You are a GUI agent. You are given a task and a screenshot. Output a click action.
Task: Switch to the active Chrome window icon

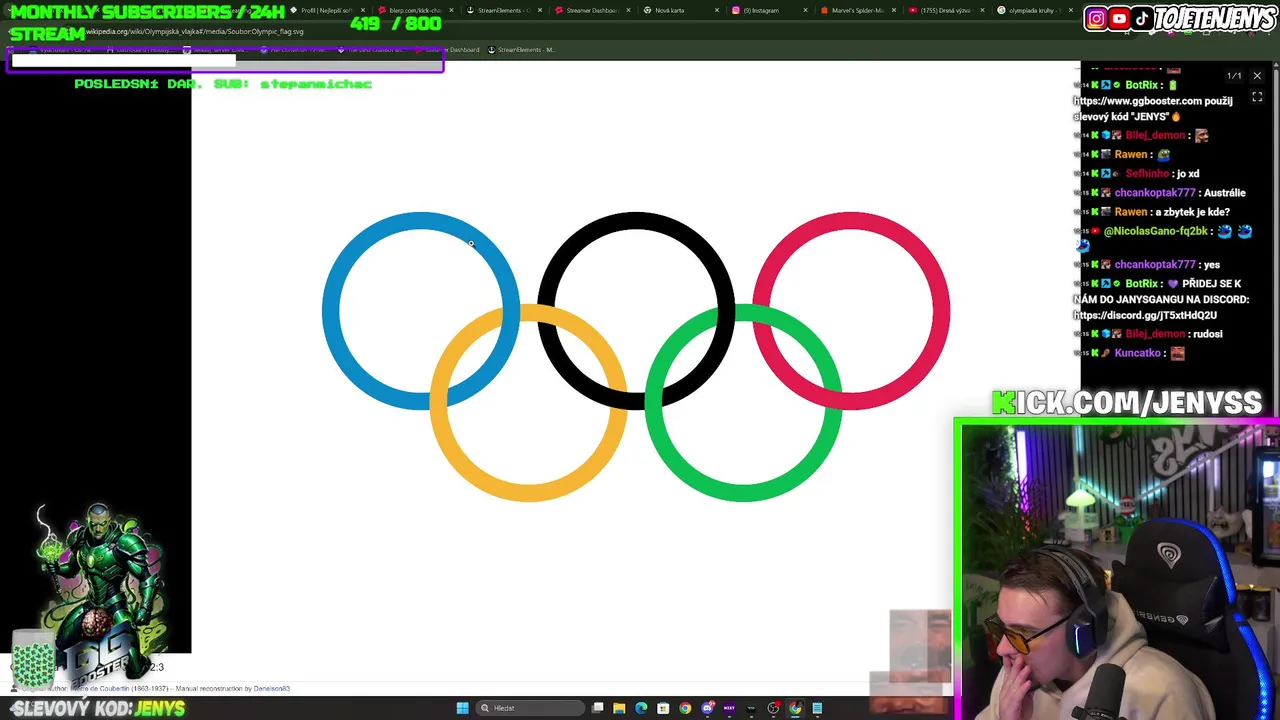tap(795, 708)
